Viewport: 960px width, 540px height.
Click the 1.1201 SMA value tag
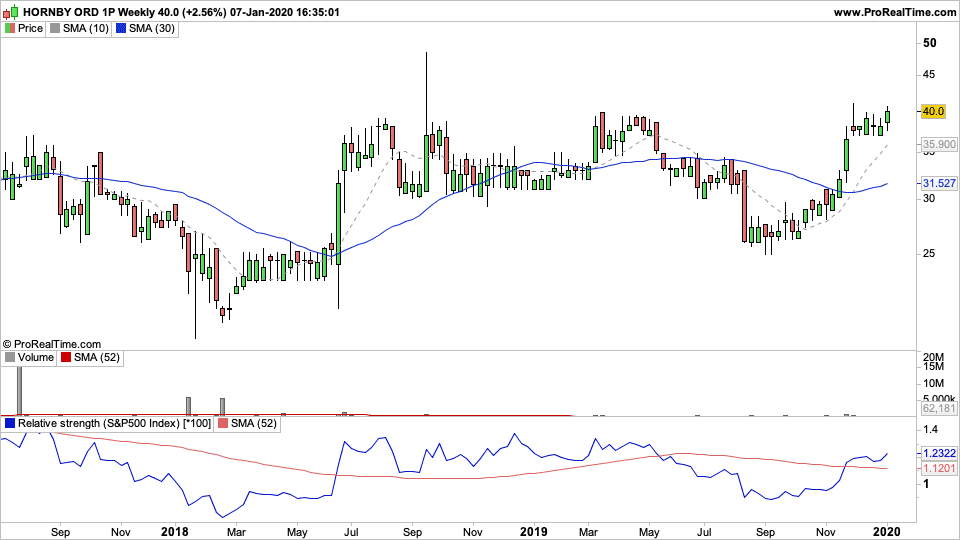[x=939, y=468]
